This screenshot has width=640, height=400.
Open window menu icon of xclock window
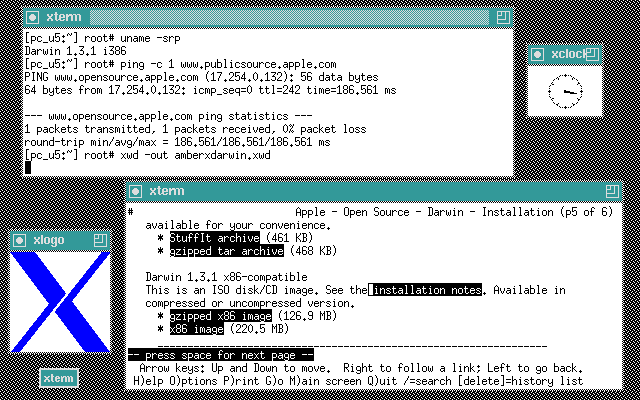point(538,54)
